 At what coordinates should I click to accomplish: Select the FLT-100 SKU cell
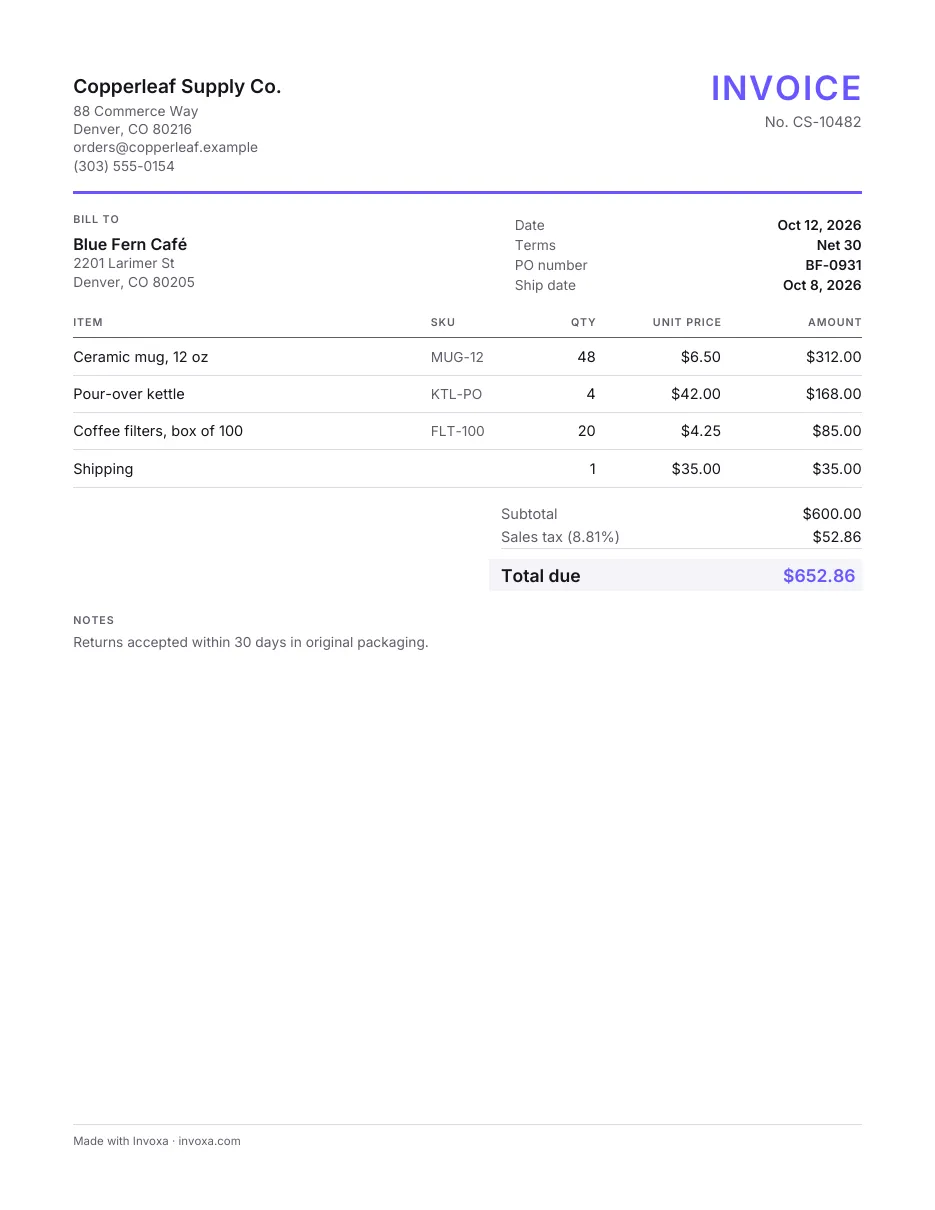[x=458, y=431]
